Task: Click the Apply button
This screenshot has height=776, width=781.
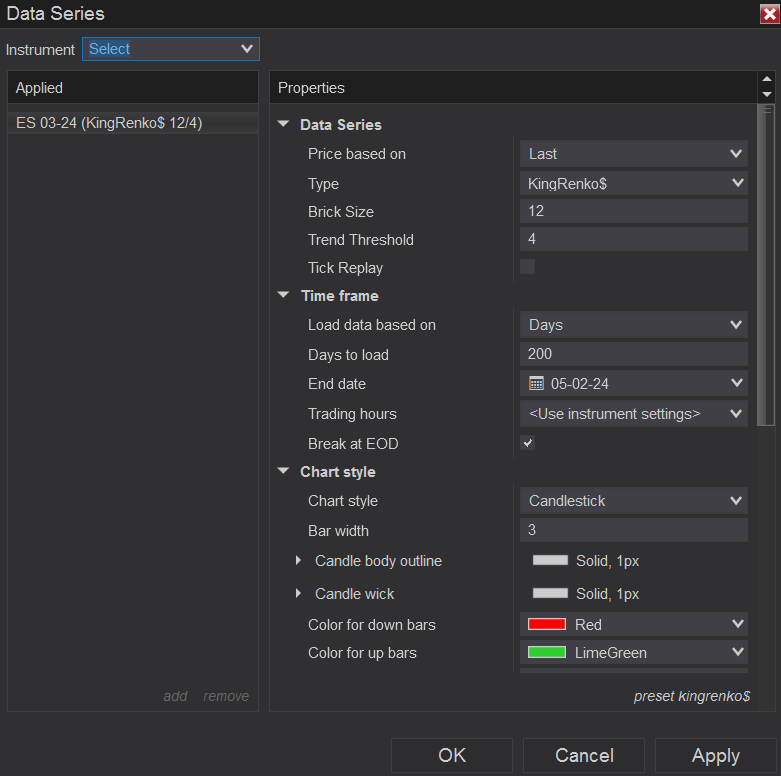Action: 716,756
